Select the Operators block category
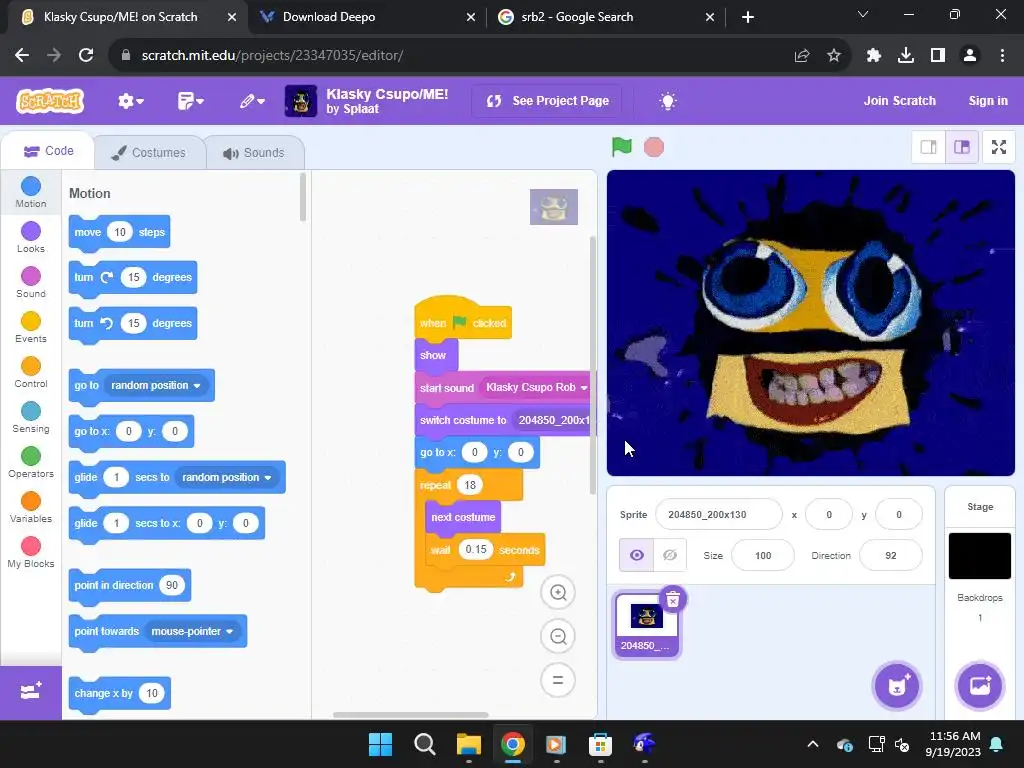 pyautogui.click(x=31, y=463)
